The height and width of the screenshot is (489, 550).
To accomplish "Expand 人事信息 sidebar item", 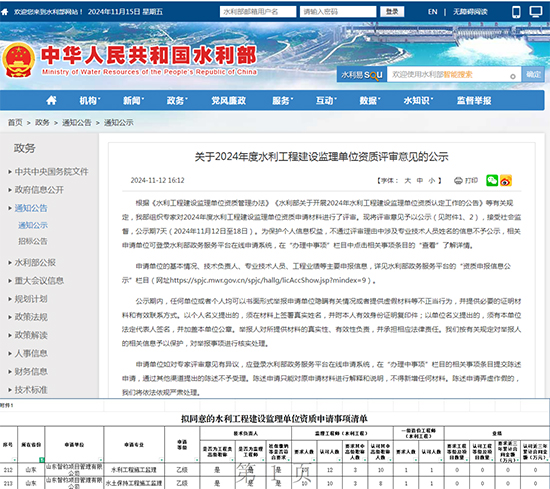I will pos(31,353).
